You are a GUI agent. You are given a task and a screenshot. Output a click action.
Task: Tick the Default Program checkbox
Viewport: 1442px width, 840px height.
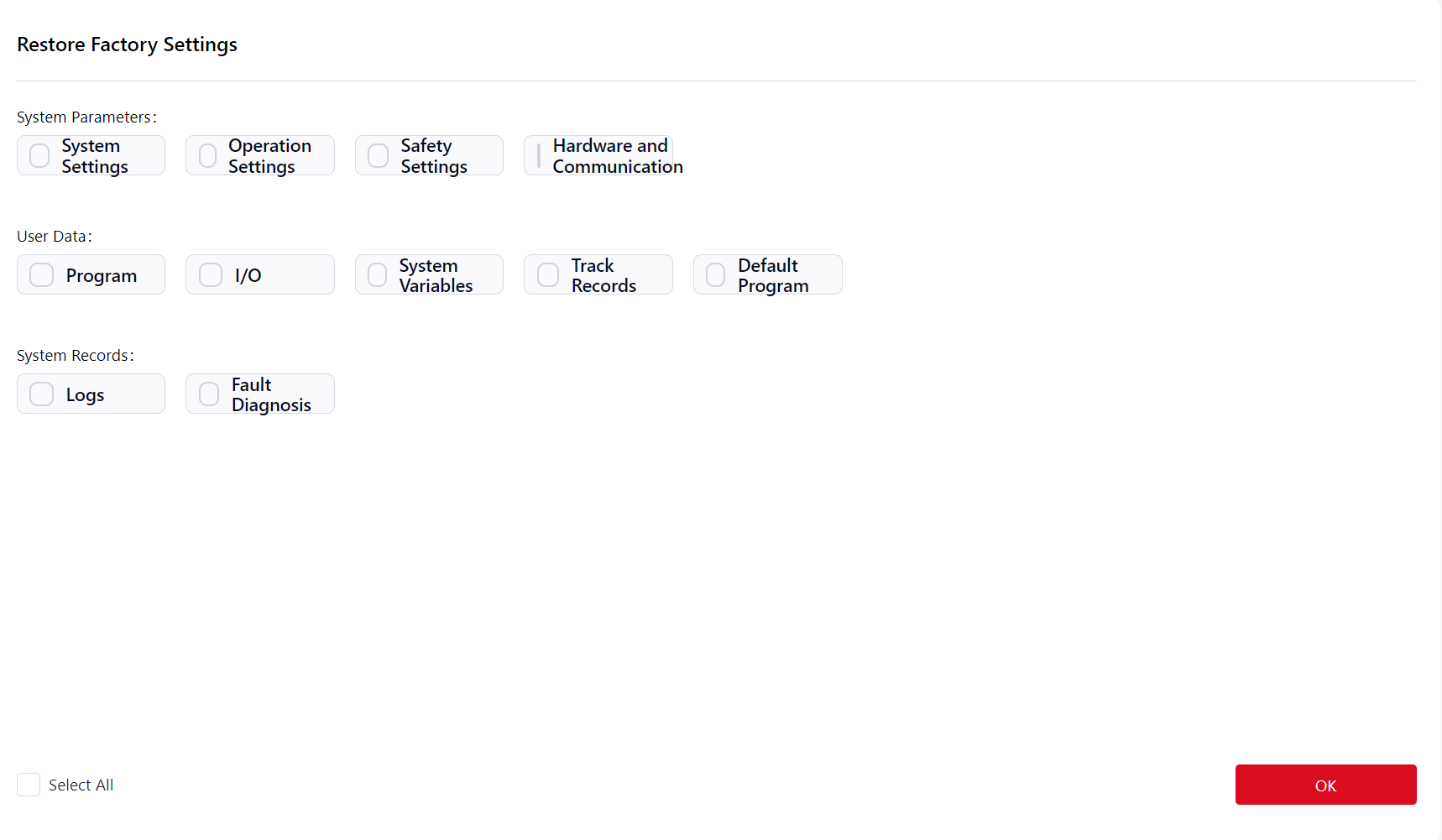point(716,275)
